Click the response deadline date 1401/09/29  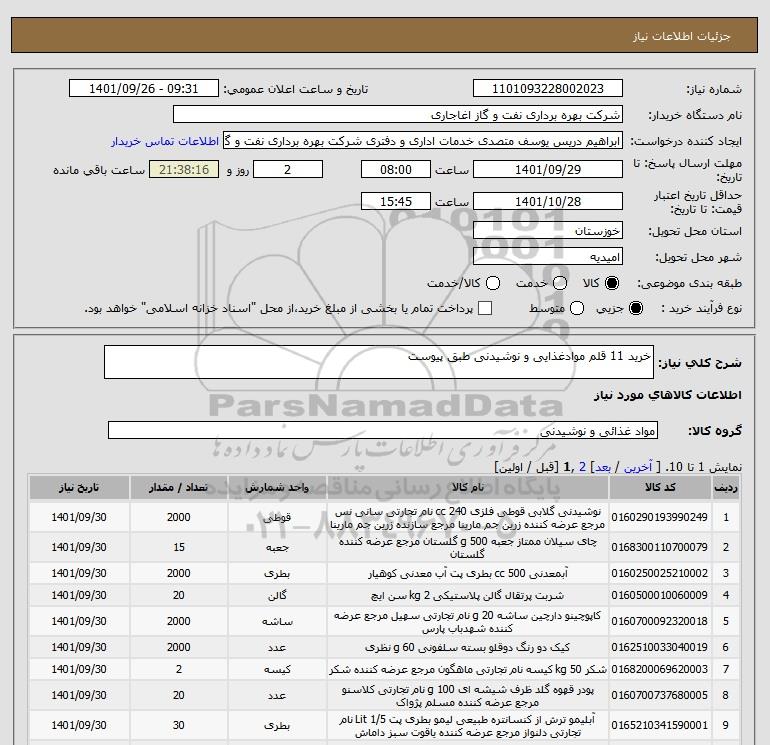548,169
